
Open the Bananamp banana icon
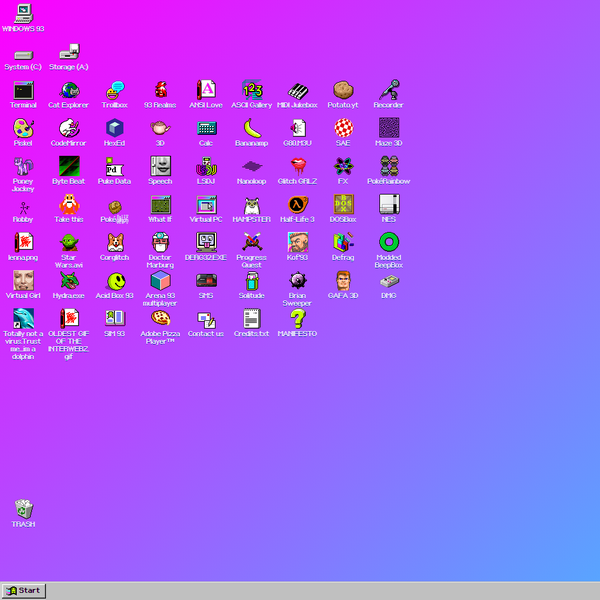[x=252, y=128]
